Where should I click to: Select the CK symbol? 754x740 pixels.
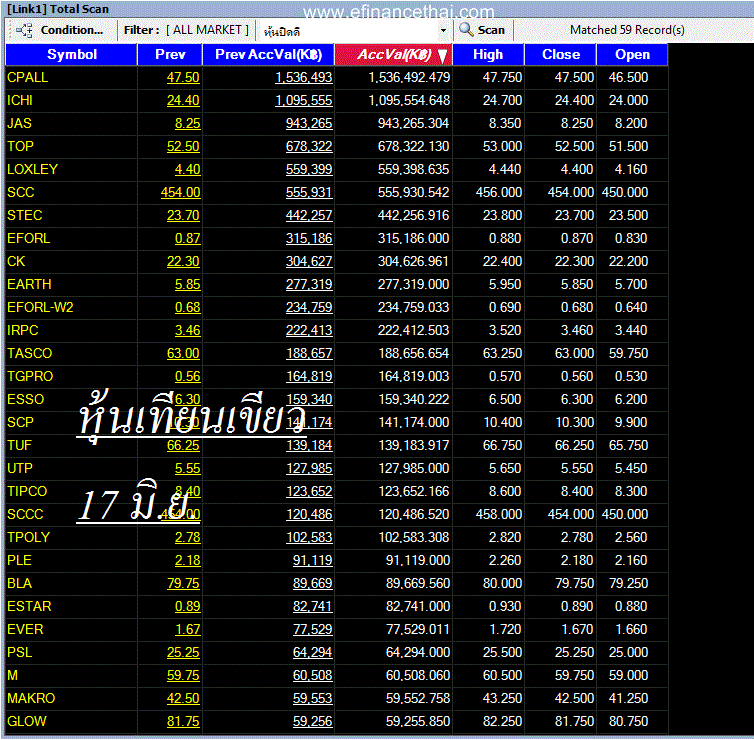16,262
